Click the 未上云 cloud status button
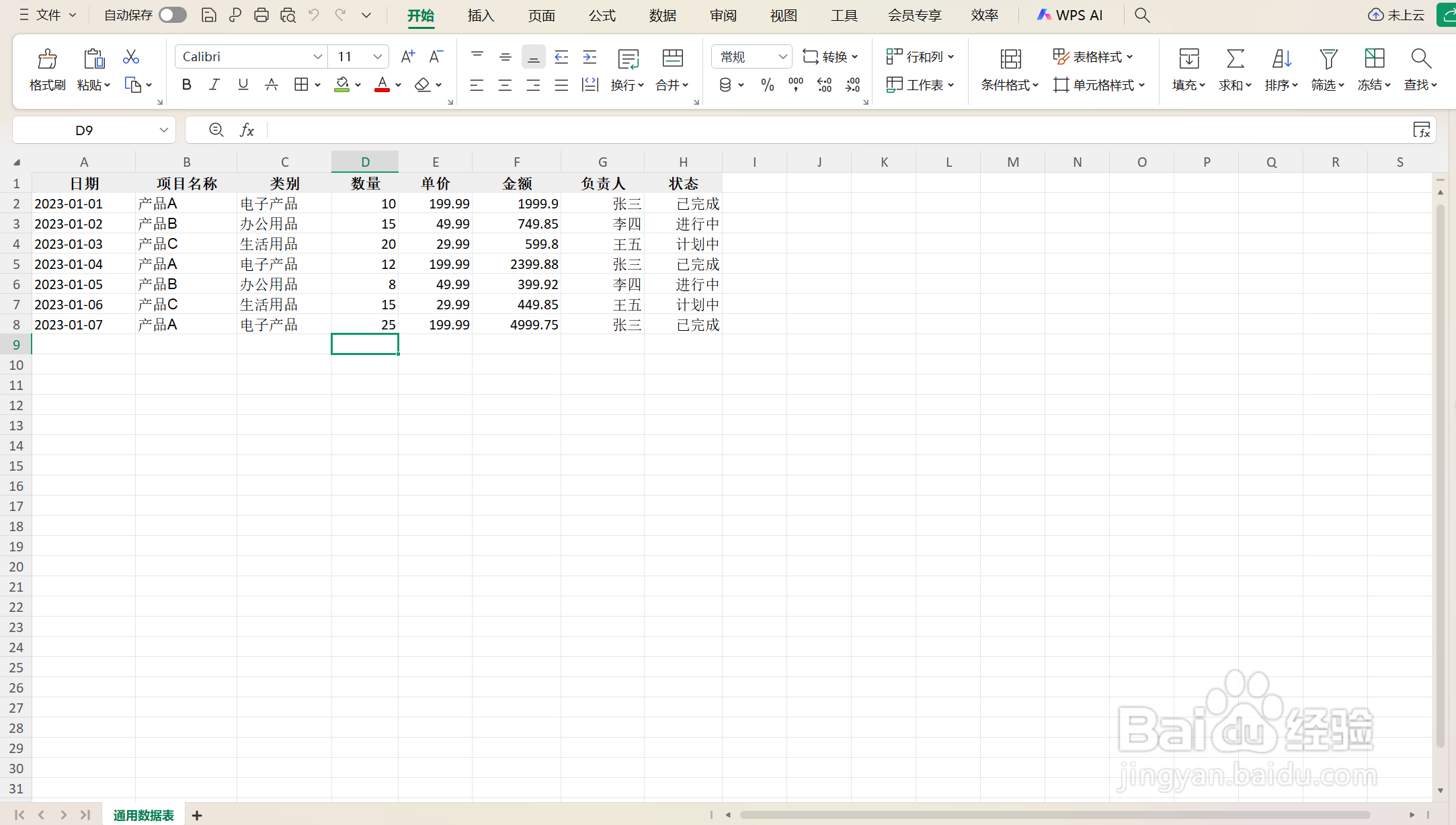Screen dimensions: 1456x825 (1396, 15)
